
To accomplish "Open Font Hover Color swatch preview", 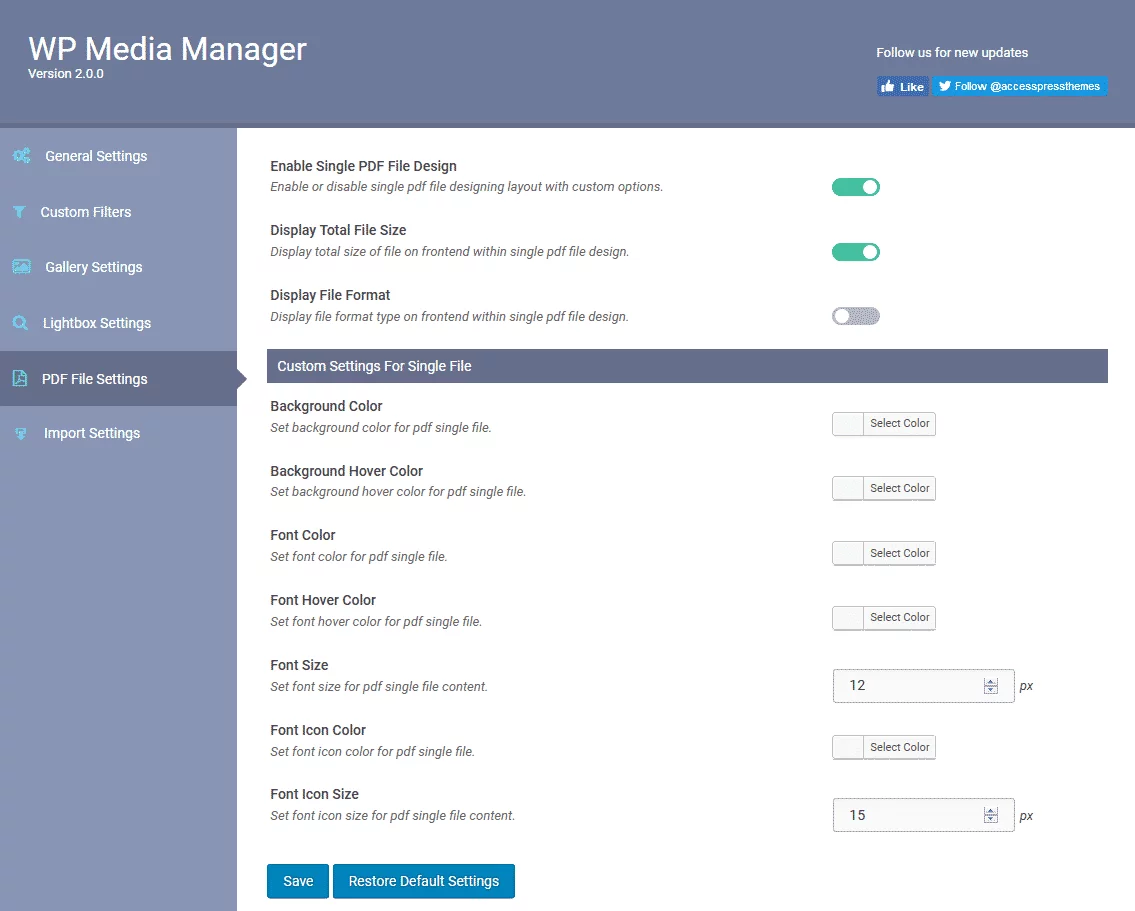I will [x=848, y=617].
